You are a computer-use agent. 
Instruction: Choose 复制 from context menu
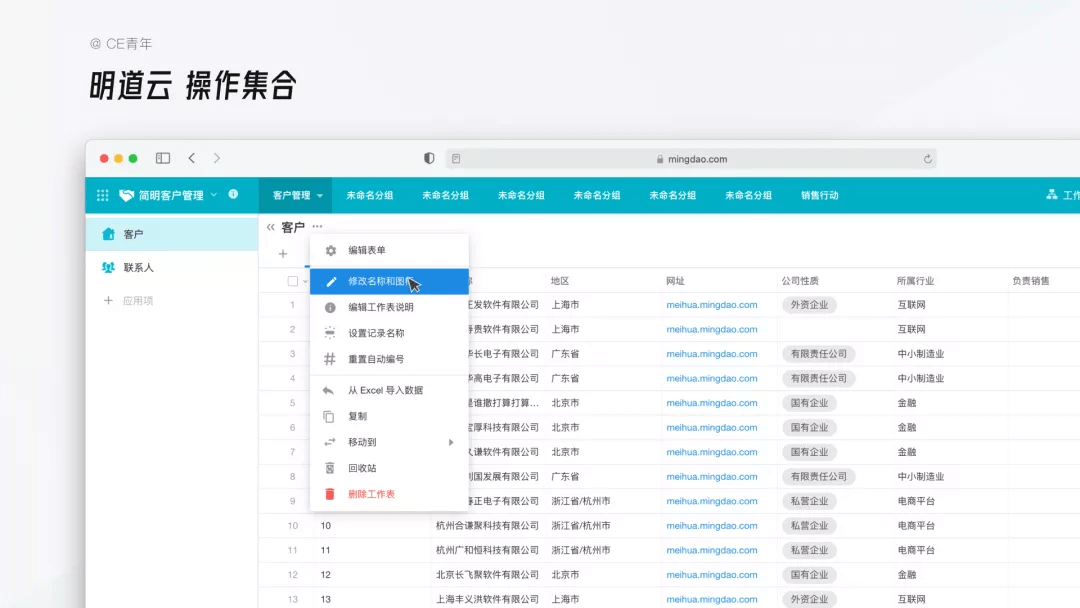(389, 417)
